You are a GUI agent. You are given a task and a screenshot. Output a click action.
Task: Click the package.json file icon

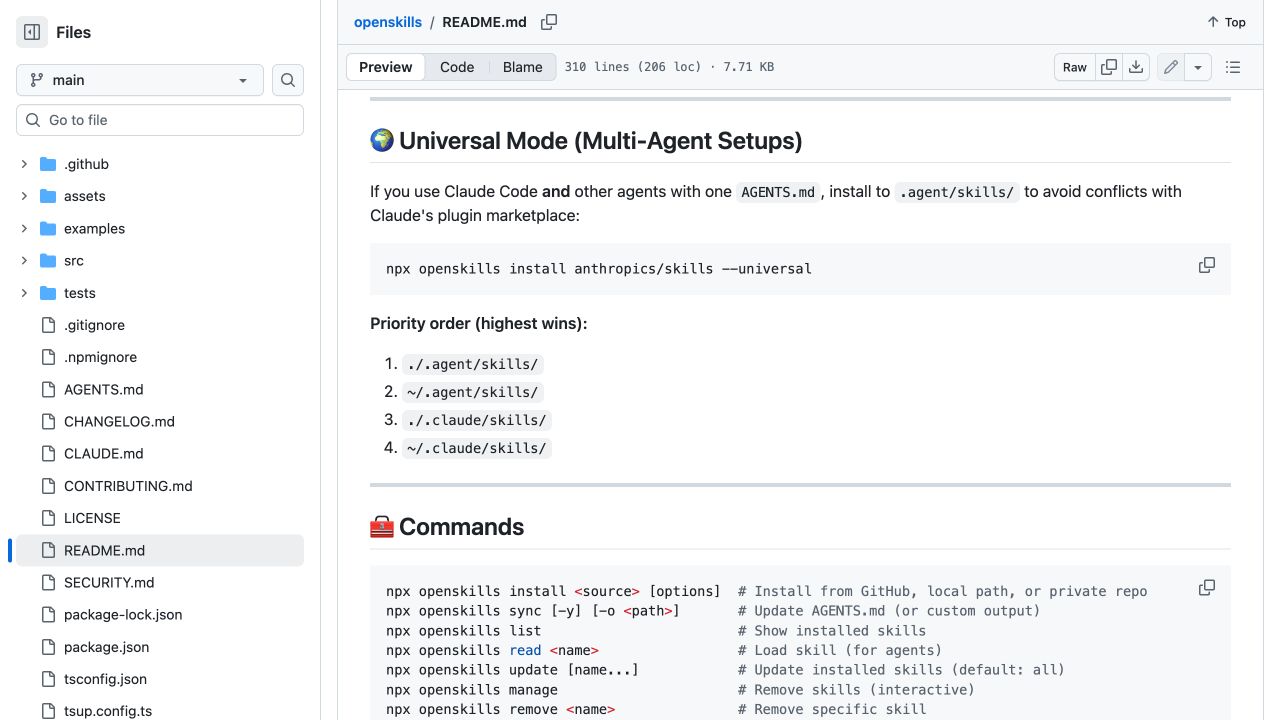click(x=48, y=647)
